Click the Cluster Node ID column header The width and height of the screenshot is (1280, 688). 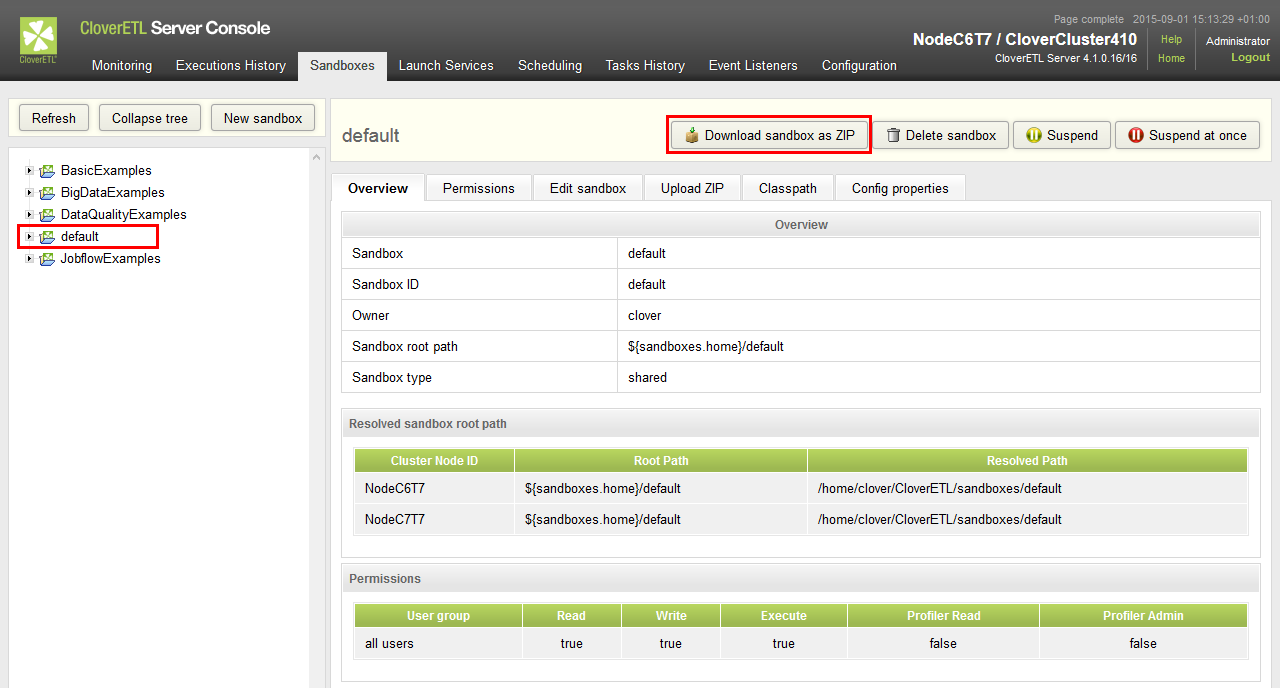tap(434, 461)
